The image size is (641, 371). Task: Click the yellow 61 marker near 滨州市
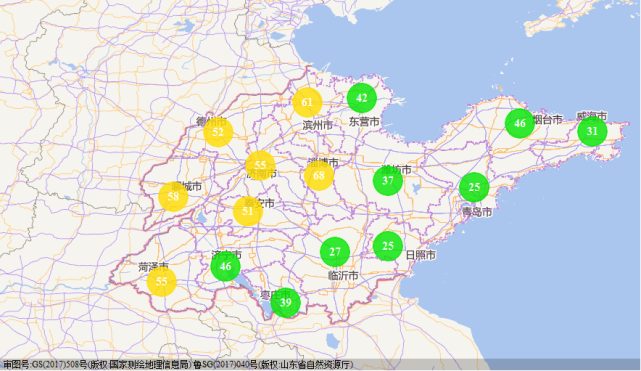pos(307,102)
